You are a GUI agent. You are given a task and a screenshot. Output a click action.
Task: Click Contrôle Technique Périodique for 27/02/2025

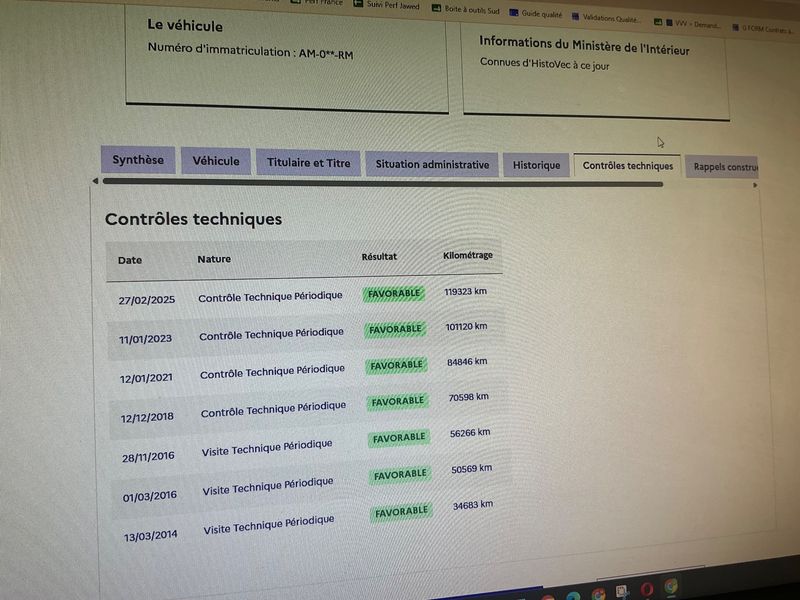tap(270, 296)
